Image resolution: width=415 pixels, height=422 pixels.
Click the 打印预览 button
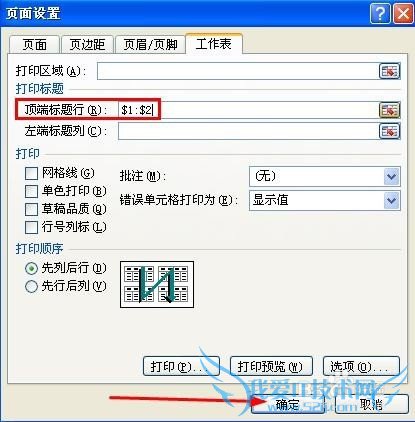[x=271, y=366]
